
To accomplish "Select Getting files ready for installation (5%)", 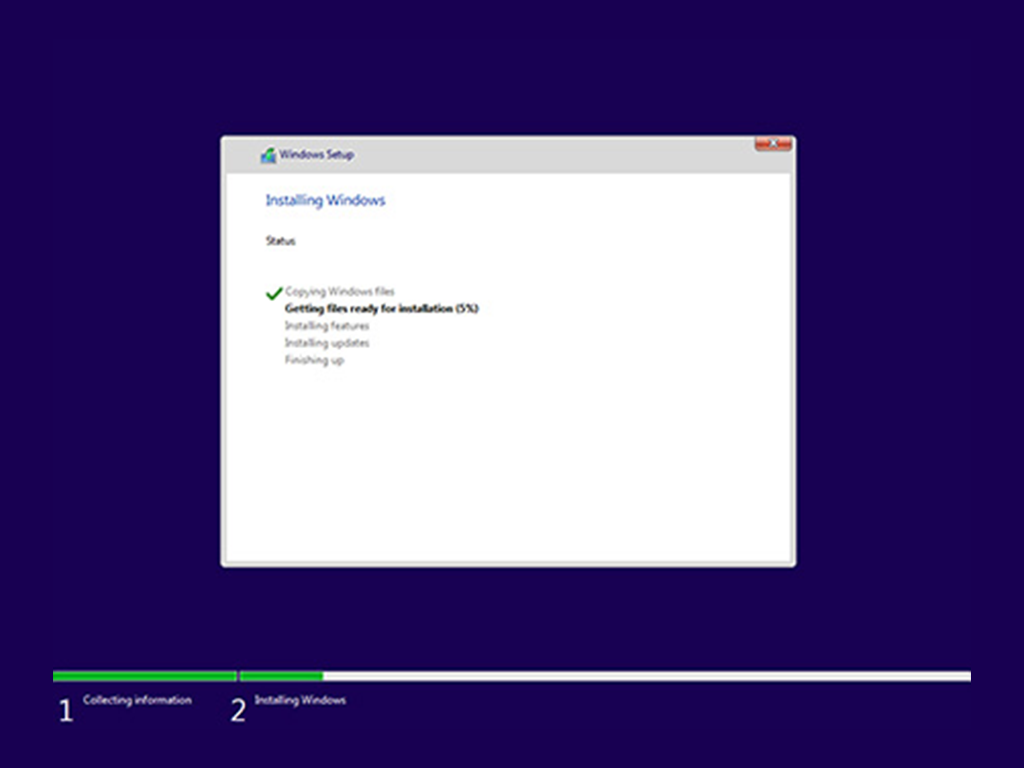I will [x=381, y=309].
